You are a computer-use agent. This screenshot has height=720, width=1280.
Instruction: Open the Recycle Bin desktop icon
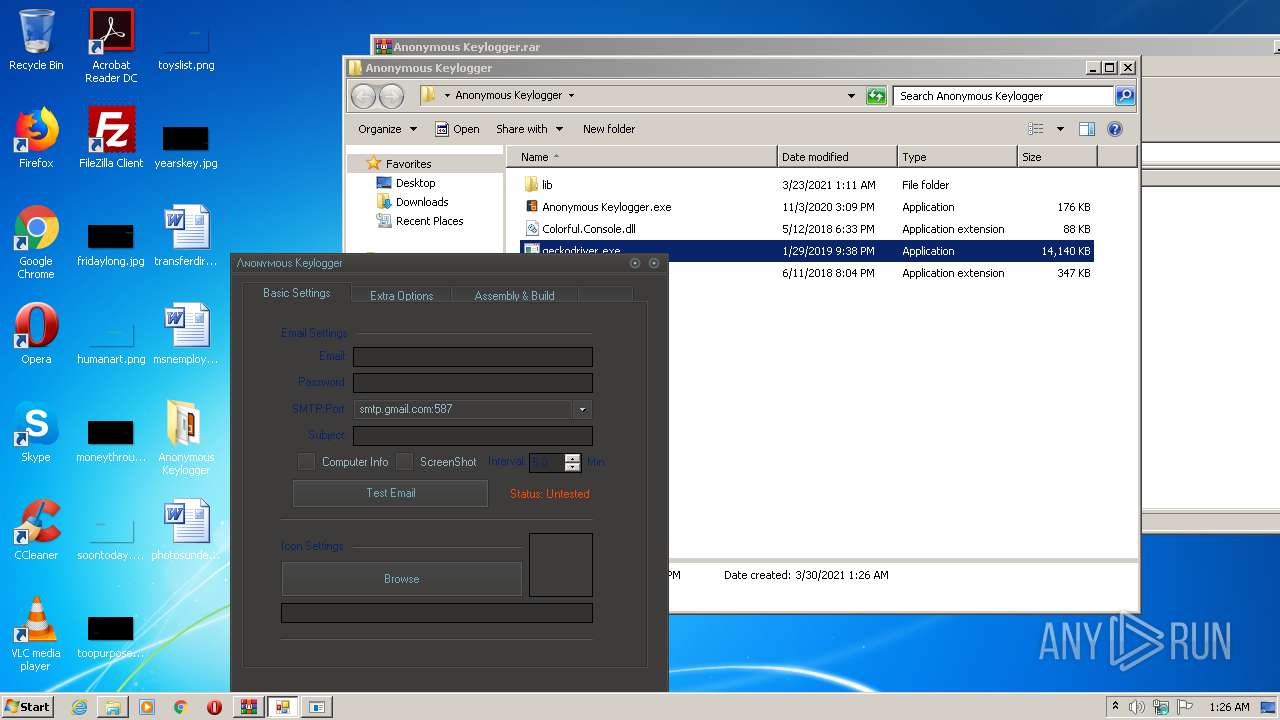pyautogui.click(x=35, y=41)
